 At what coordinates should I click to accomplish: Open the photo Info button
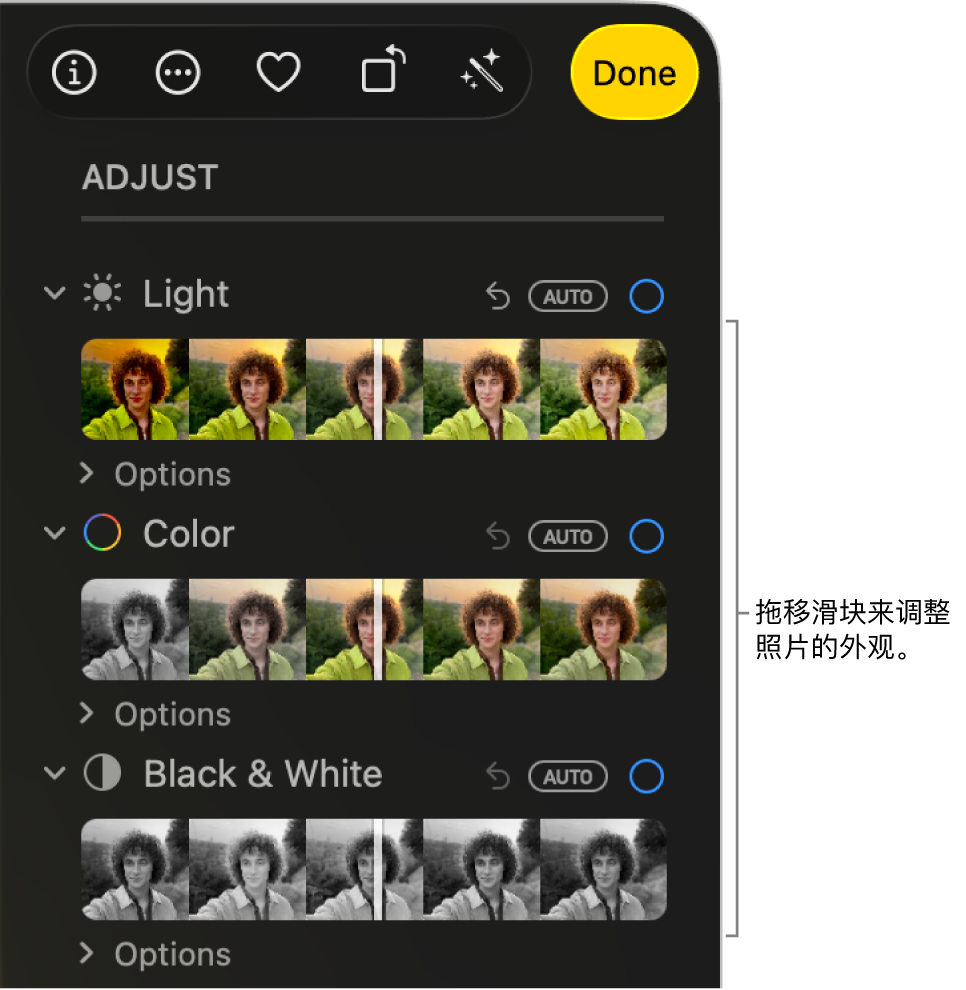pos(74,73)
